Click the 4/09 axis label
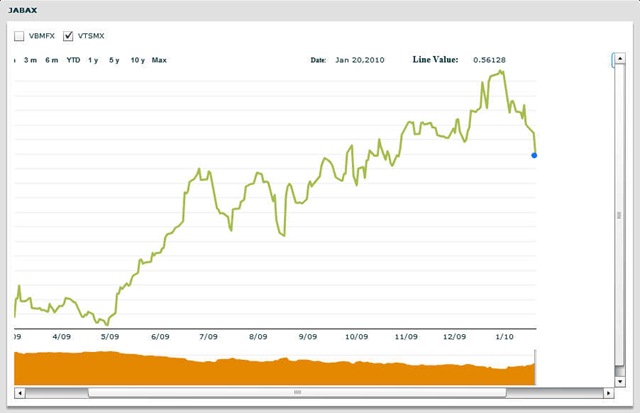Viewport: 640px width, 413px height. click(x=61, y=337)
